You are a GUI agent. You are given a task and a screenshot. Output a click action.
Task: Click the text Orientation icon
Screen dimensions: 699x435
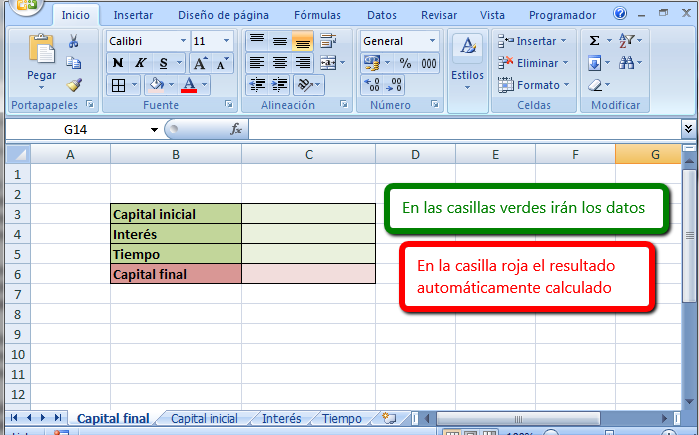point(305,85)
